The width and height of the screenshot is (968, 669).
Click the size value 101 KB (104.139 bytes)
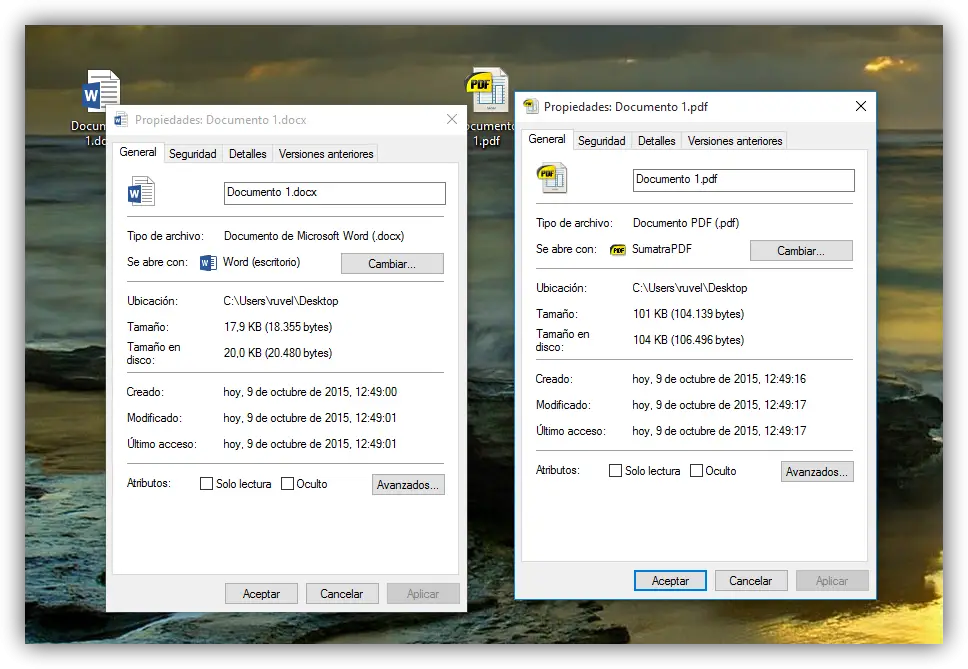688,314
